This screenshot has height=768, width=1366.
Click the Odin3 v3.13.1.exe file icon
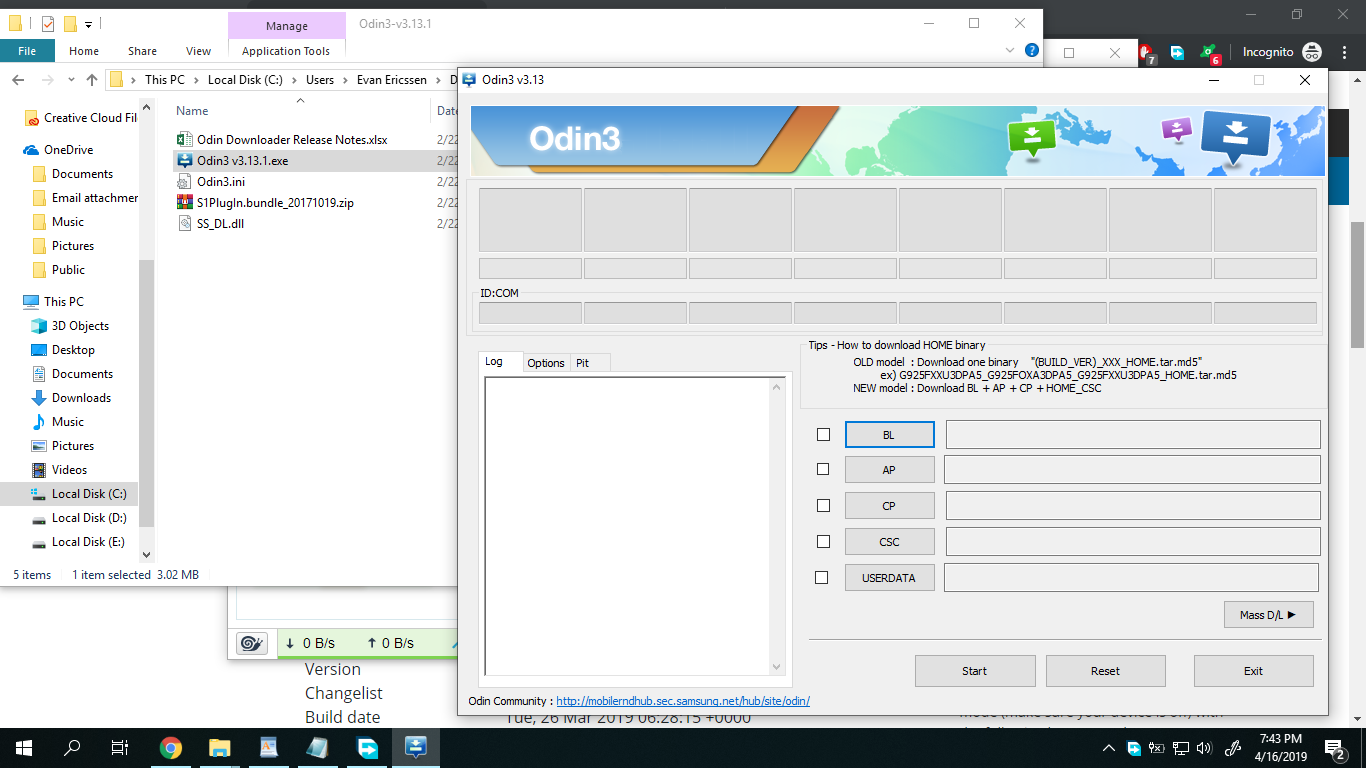coord(185,160)
